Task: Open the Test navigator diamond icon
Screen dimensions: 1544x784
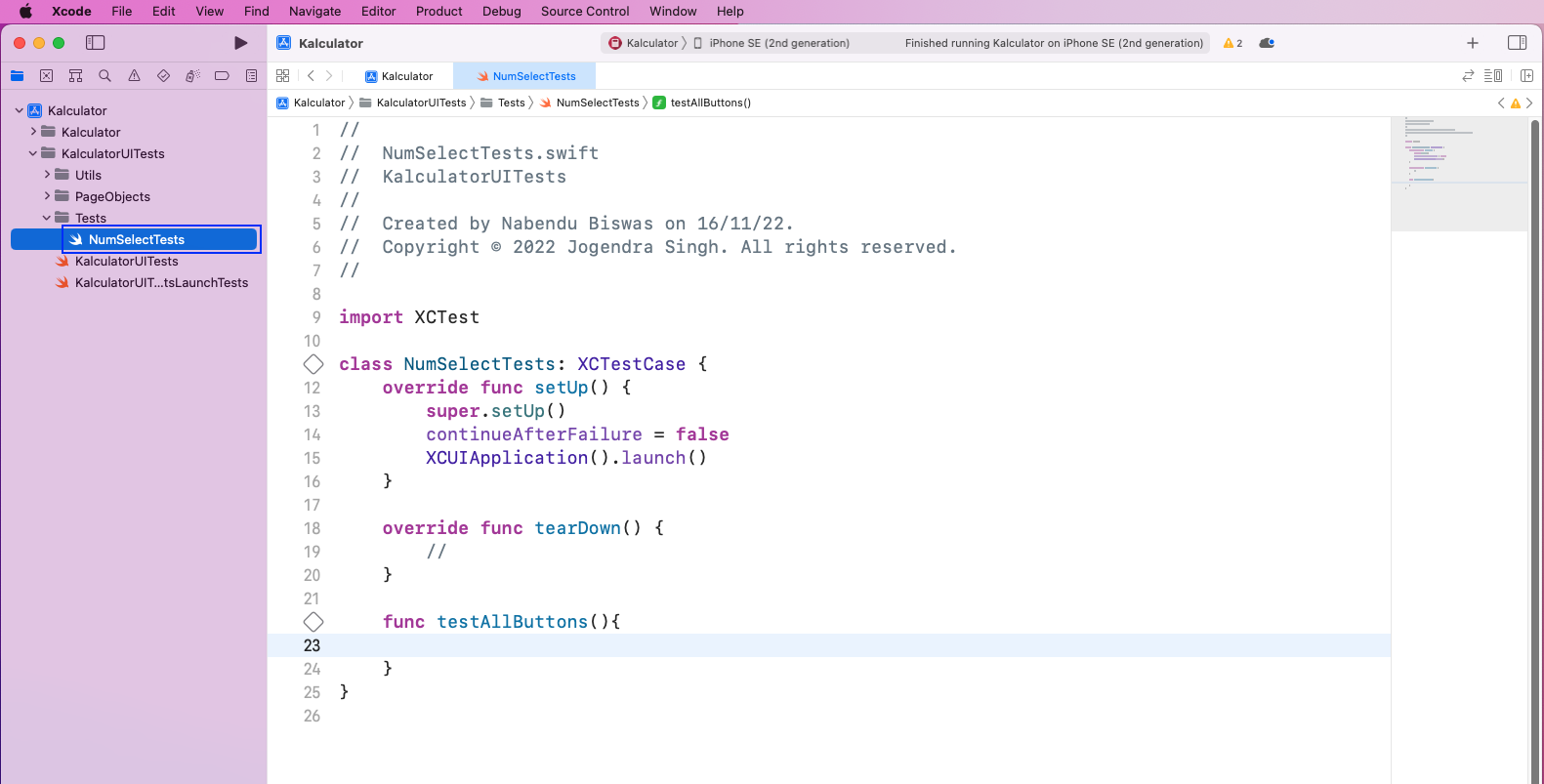Action: pos(163,75)
